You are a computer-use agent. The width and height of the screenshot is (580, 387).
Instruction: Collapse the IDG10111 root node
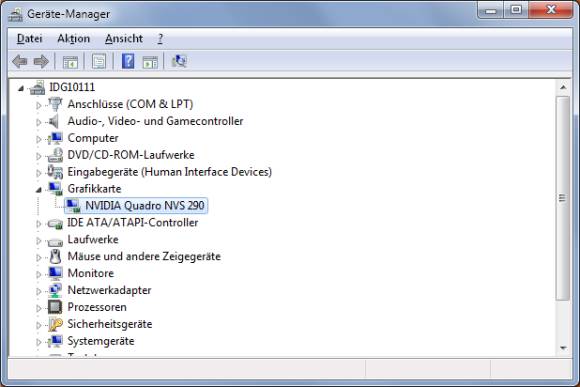(x=21, y=88)
